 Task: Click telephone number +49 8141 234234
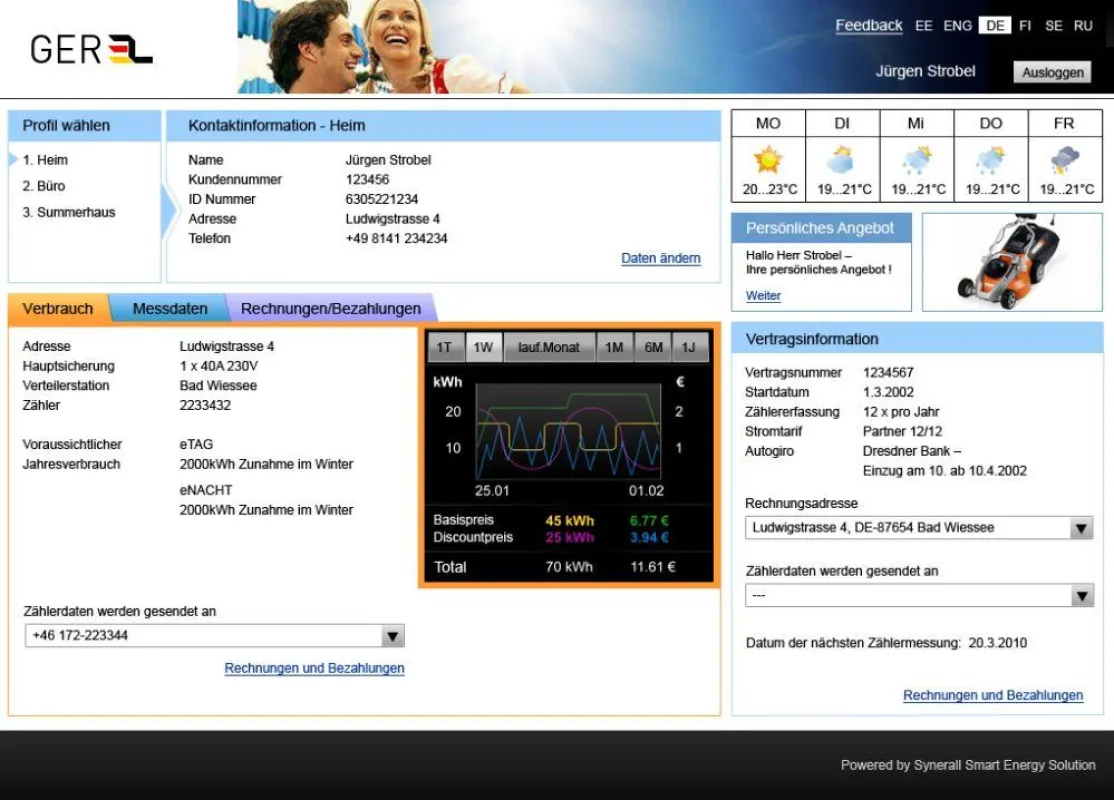point(396,239)
